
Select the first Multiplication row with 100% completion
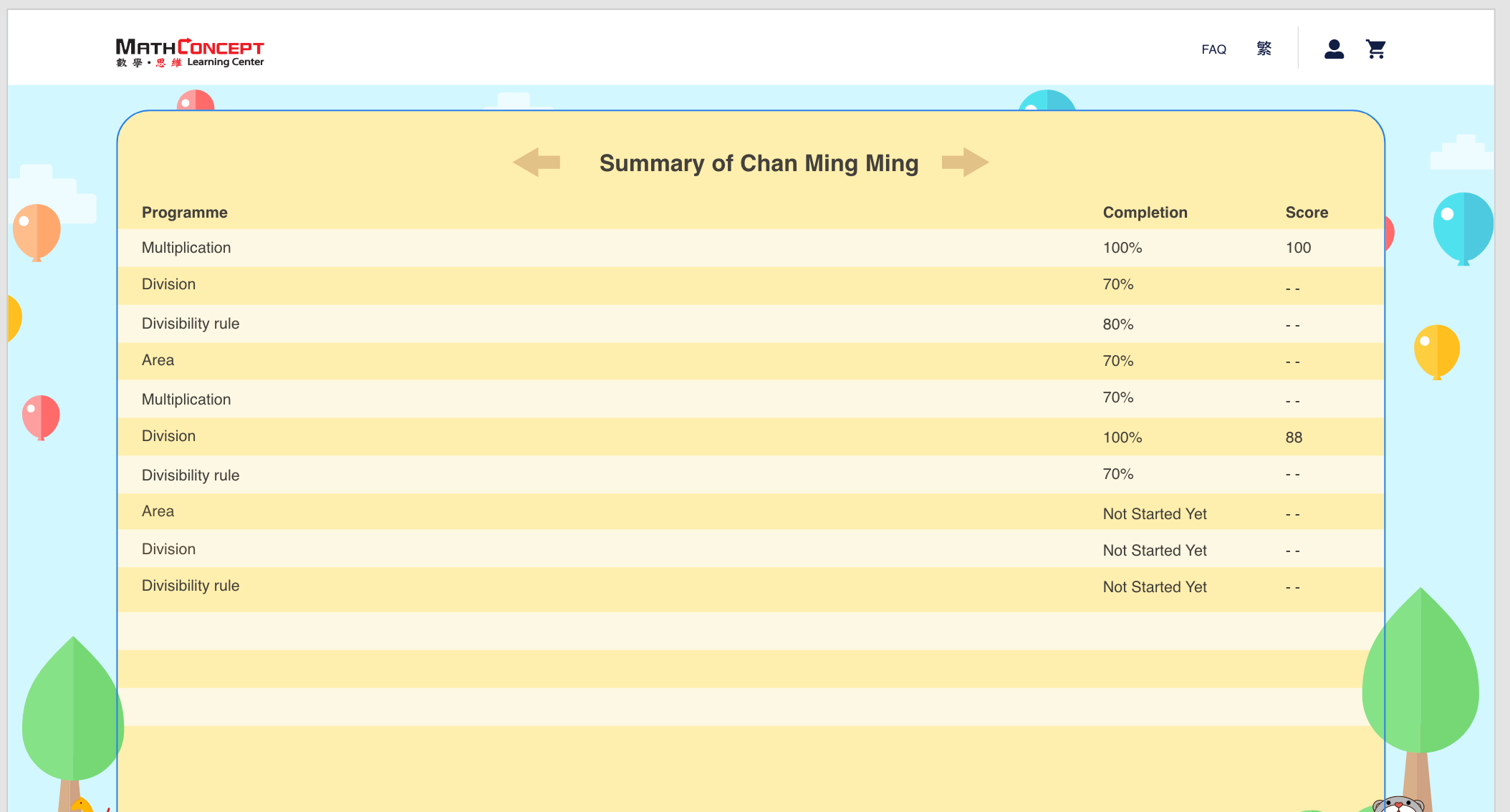click(x=186, y=248)
